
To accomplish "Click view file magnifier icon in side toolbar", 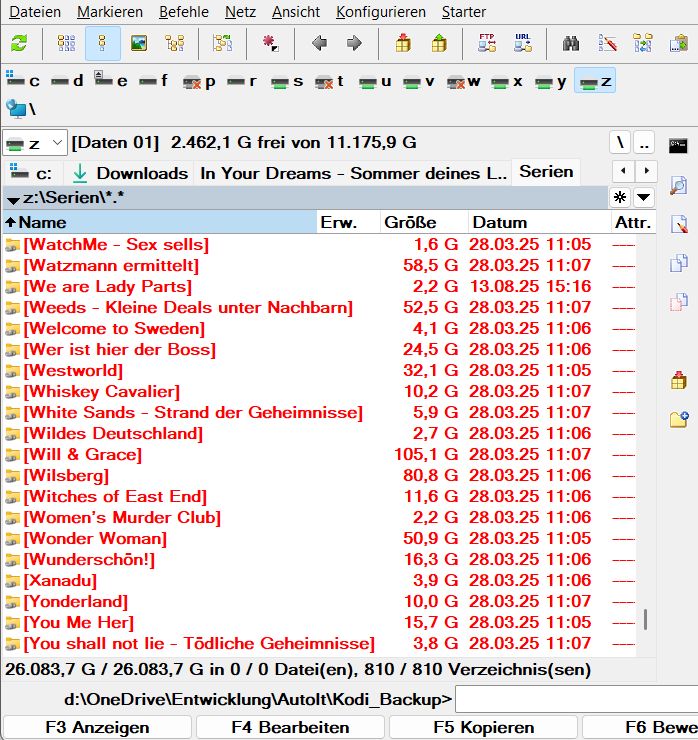I will (x=679, y=185).
